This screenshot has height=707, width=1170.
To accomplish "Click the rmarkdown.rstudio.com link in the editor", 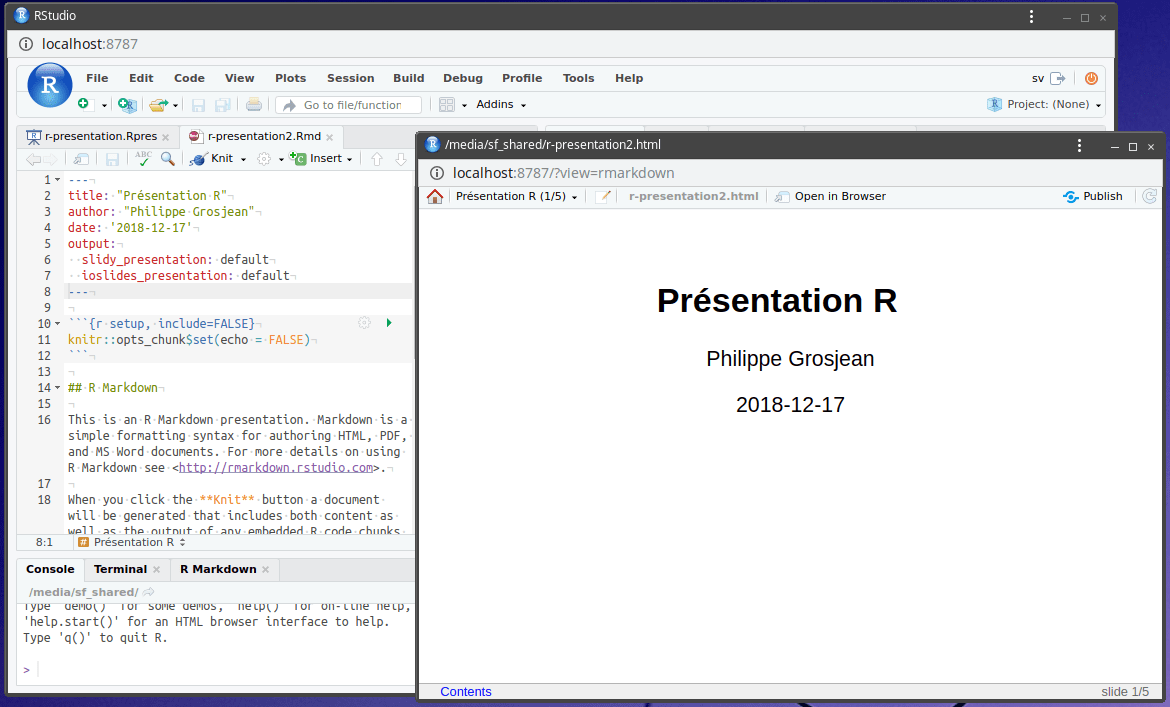I will coord(276,468).
